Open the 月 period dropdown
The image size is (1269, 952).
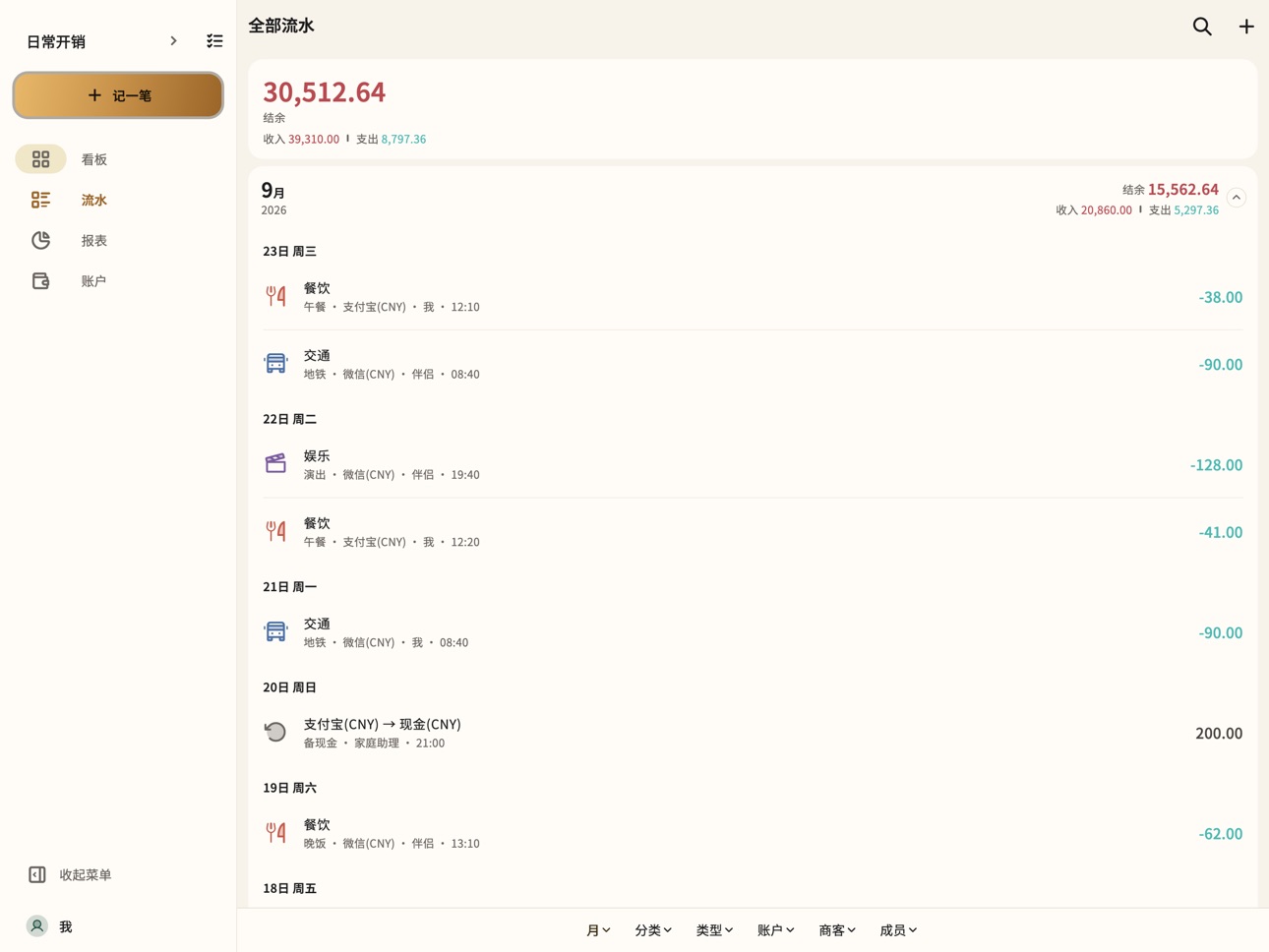pyautogui.click(x=598, y=930)
